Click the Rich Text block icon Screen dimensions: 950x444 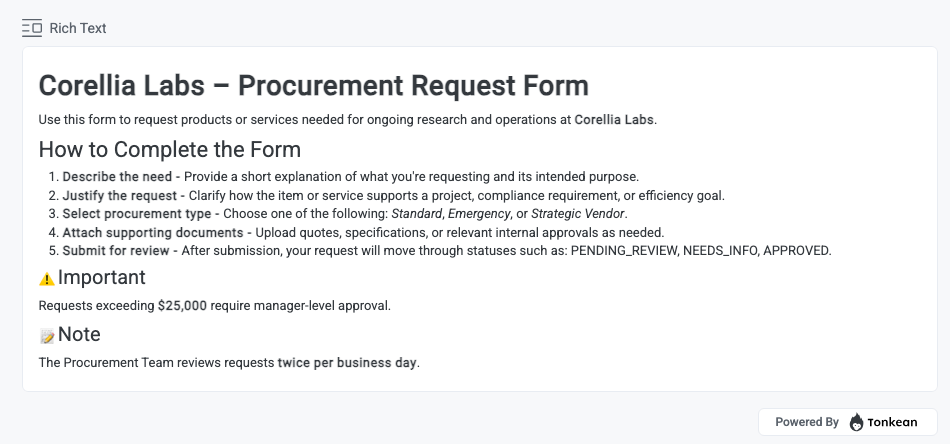[31, 28]
